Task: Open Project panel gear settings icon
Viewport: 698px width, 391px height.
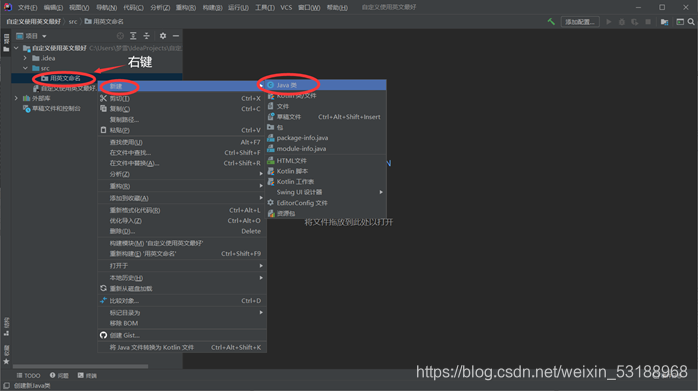Action: tap(163, 36)
